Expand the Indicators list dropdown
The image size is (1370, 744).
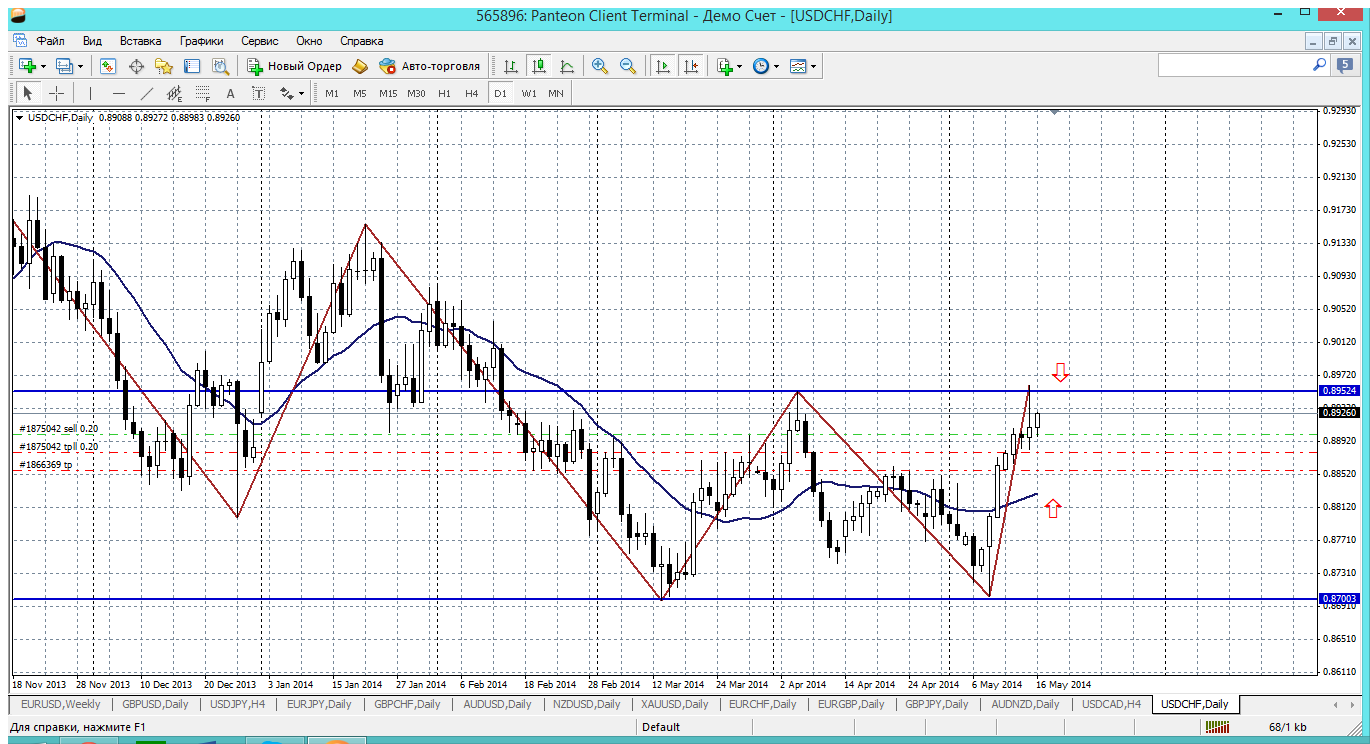(x=739, y=66)
